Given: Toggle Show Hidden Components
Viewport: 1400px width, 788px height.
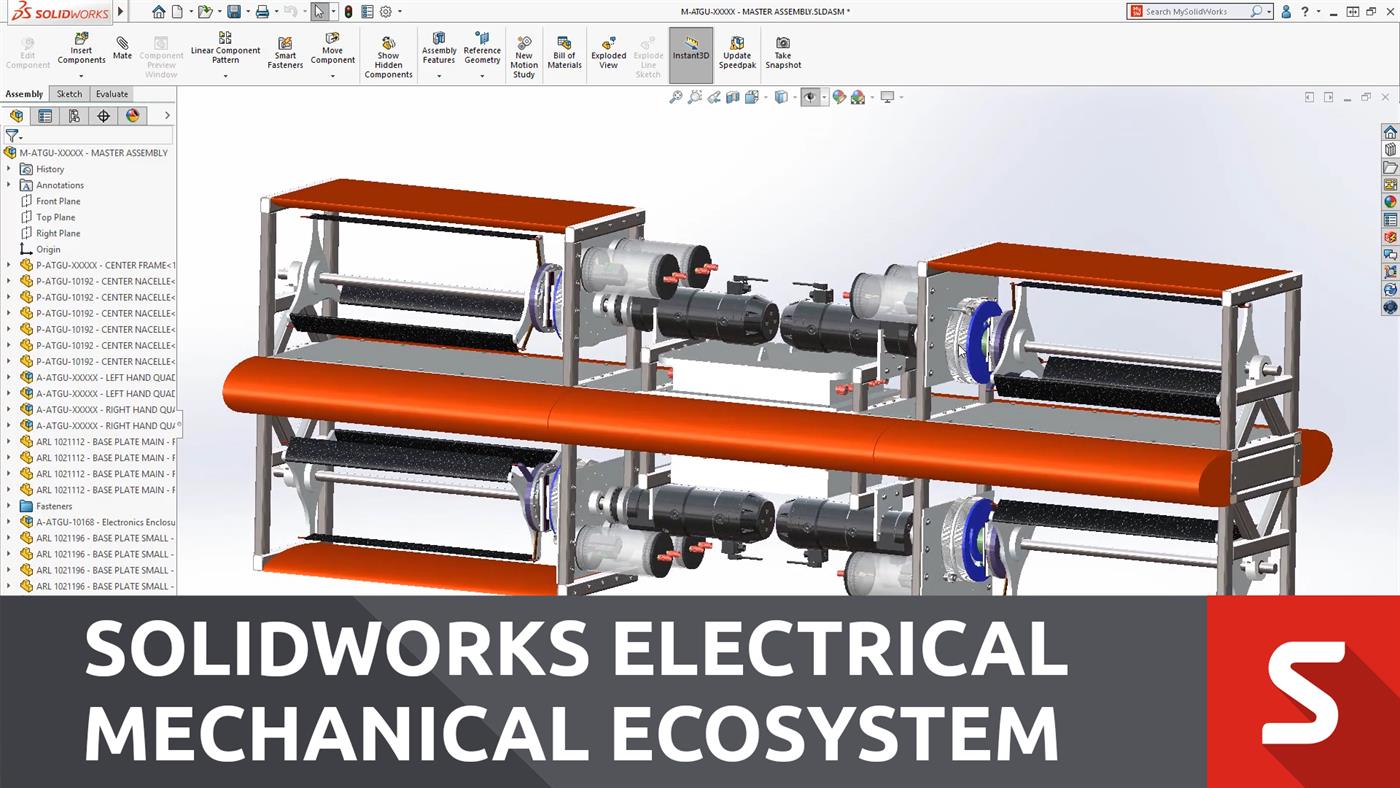Looking at the screenshot, I should click(388, 52).
